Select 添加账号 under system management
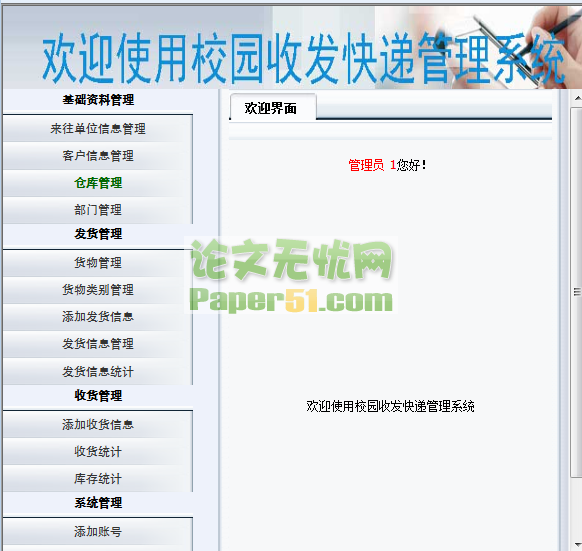The height and width of the screenshot is (551, 582). (x=98, y=532)
